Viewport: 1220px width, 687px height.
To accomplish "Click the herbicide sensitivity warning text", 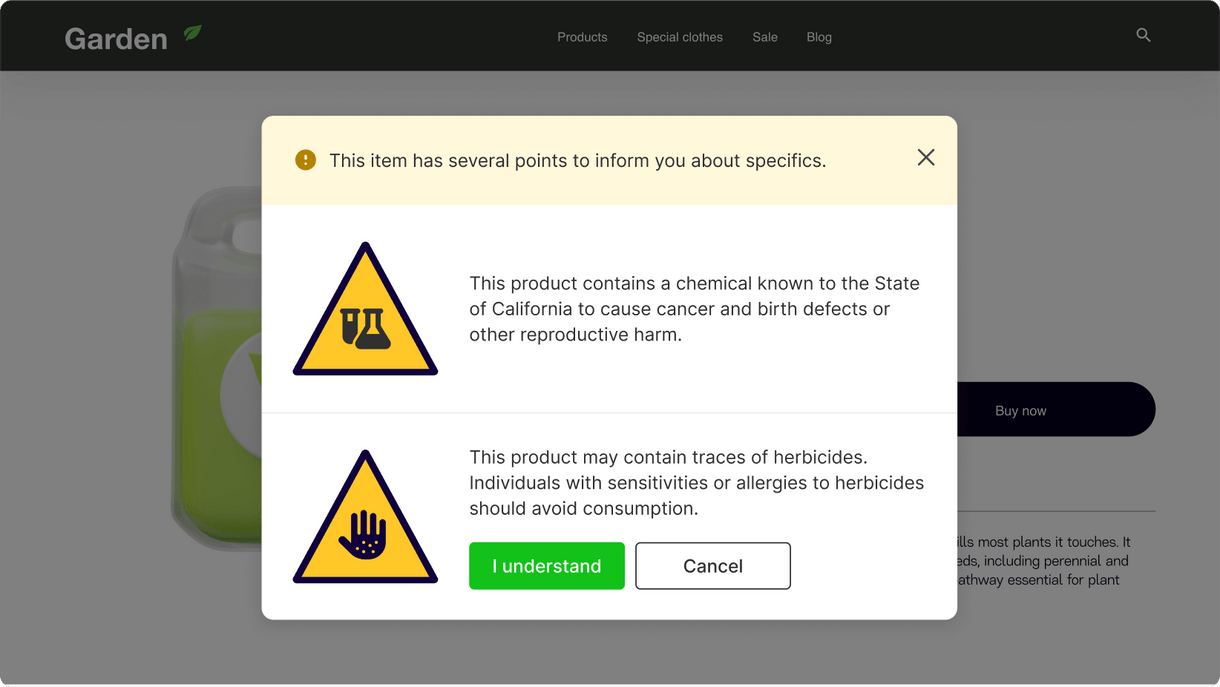I will point(696,482).
